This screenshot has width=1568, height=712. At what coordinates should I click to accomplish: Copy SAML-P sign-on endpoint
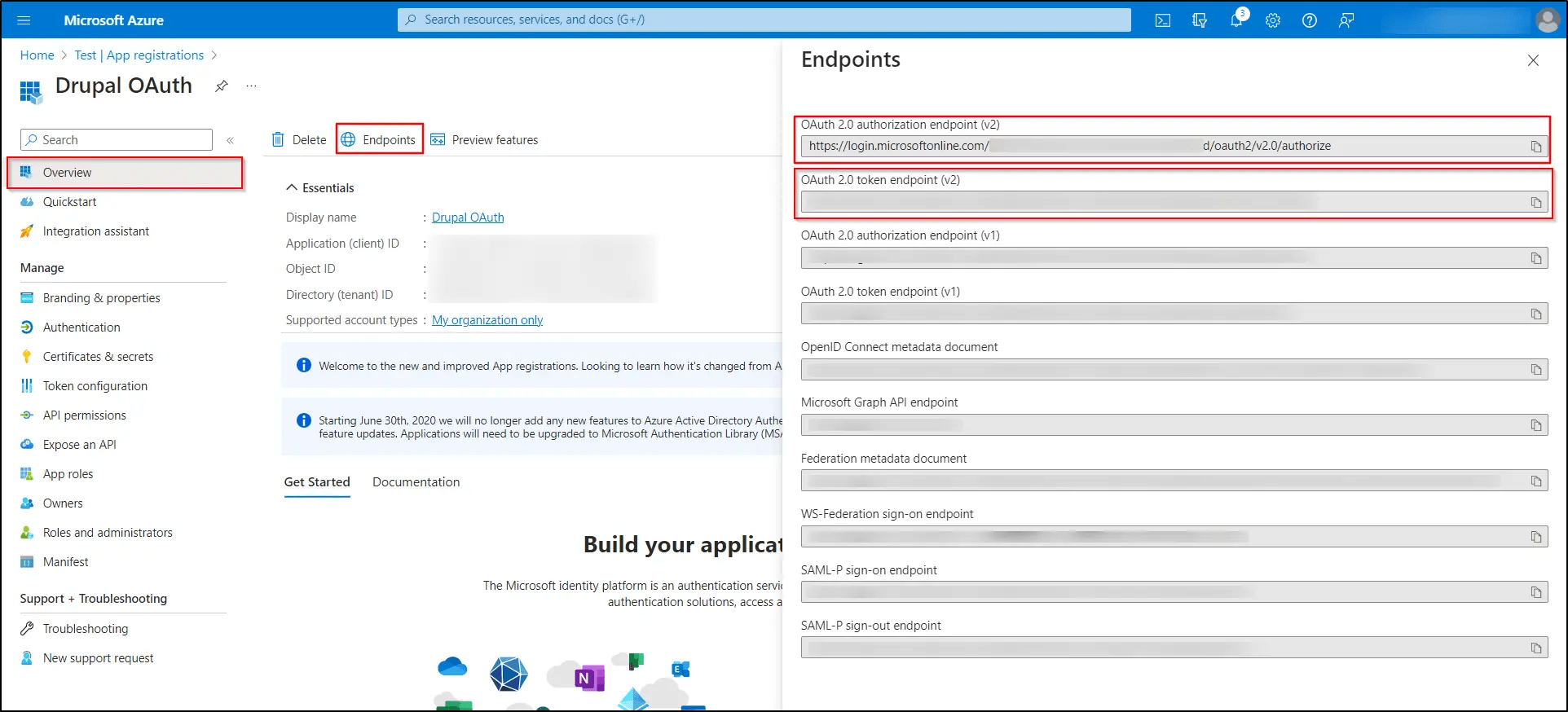(x=1536, y=592)
